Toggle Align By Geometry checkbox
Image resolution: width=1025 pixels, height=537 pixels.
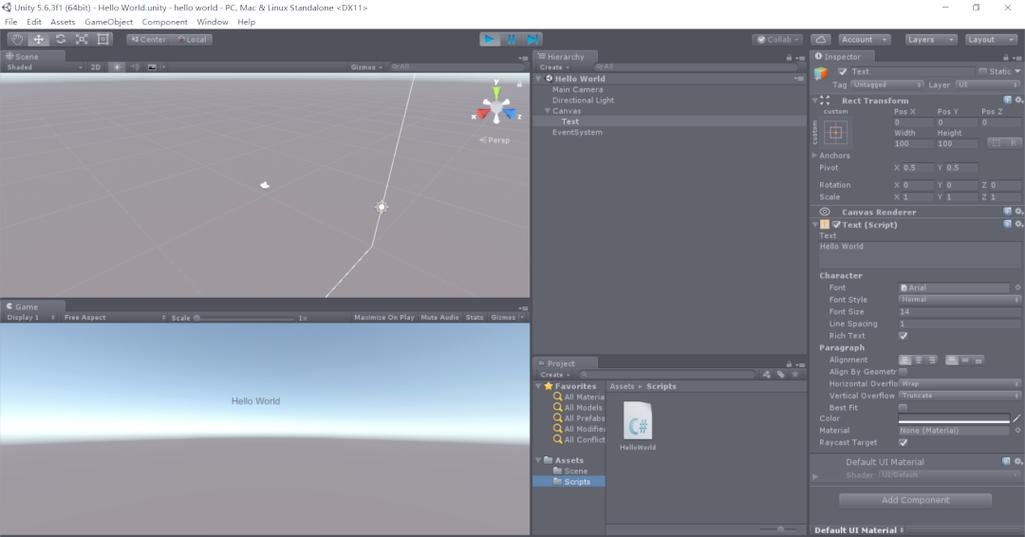(903, 372)
